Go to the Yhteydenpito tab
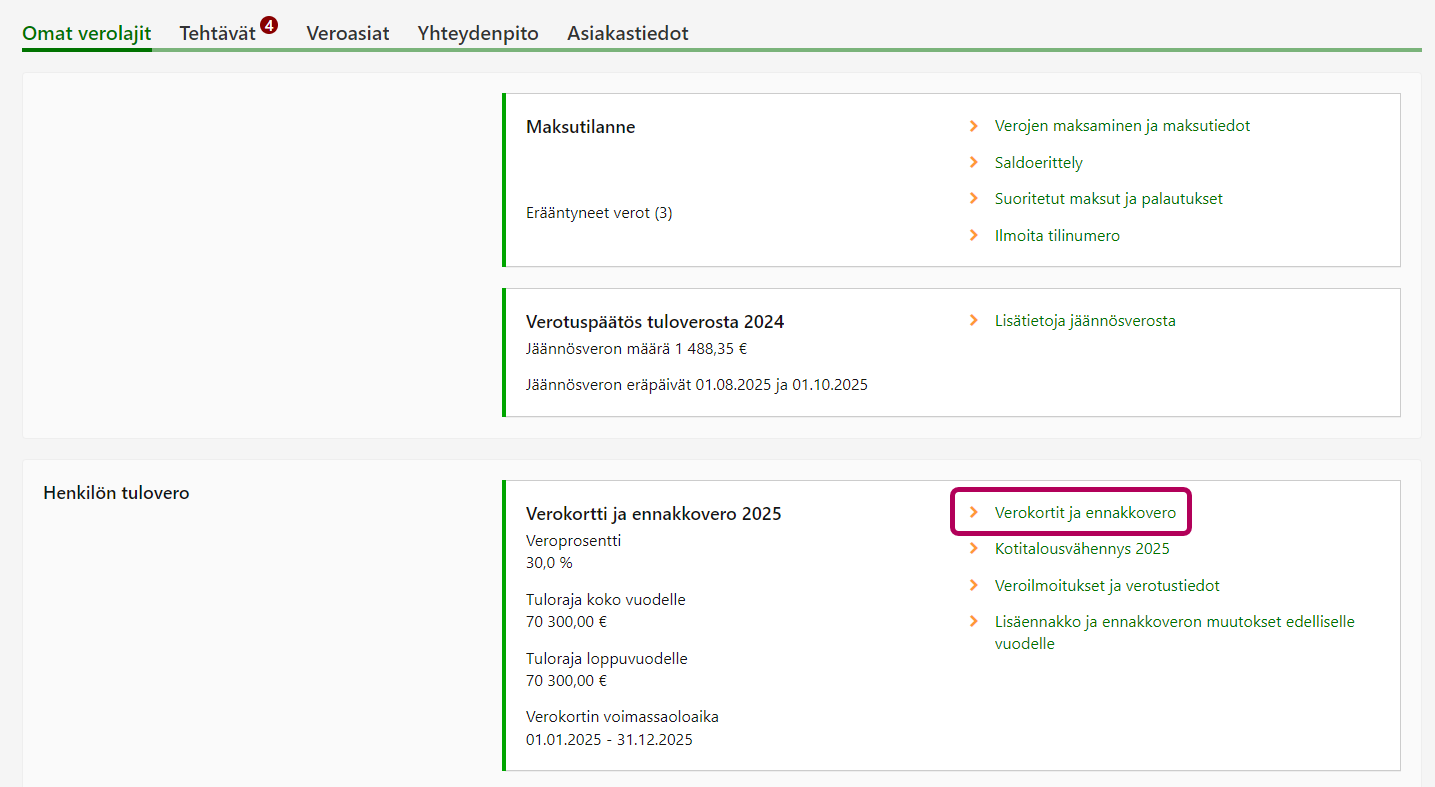The image size is (1435, 787). [x=478, y=33]
